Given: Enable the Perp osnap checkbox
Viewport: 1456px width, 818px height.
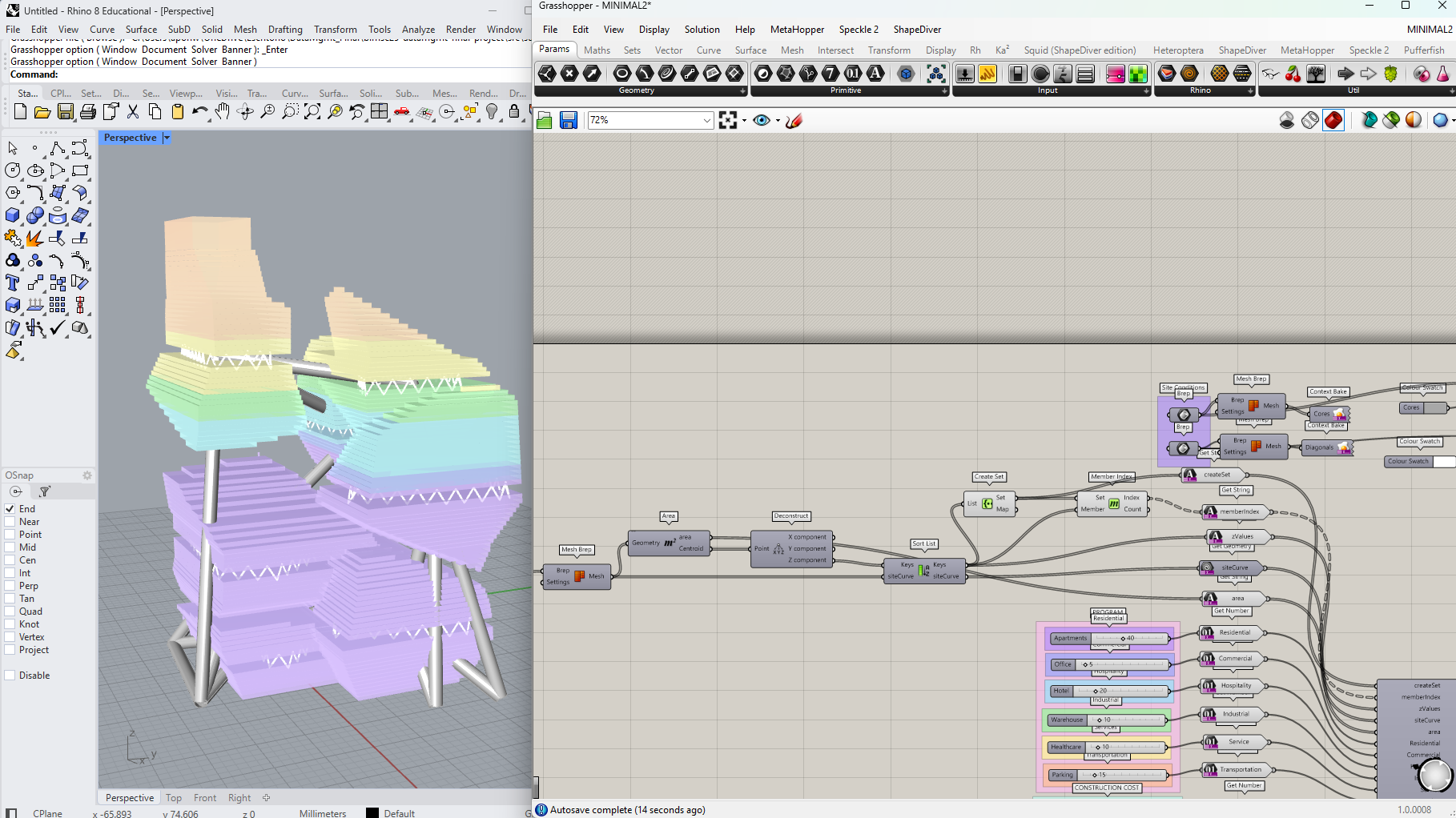Looking at the screenshot, I should [x=10, y=586].
